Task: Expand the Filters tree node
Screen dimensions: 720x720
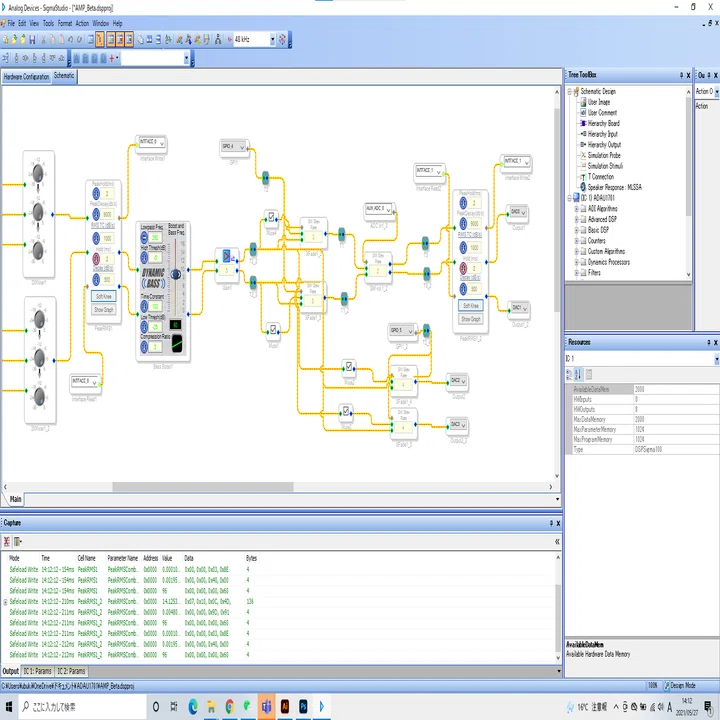Action: pos(577,273)
